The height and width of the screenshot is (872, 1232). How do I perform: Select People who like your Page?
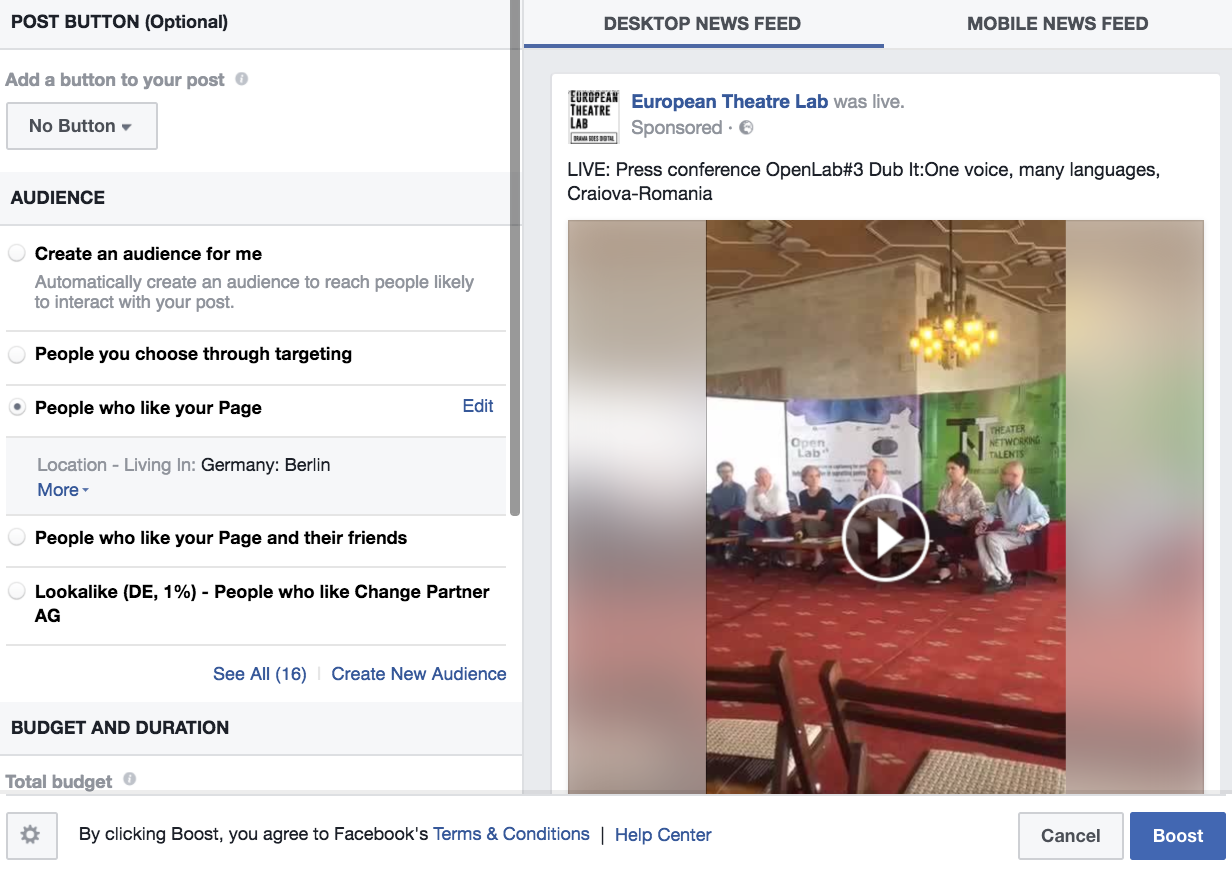(17, 408)
